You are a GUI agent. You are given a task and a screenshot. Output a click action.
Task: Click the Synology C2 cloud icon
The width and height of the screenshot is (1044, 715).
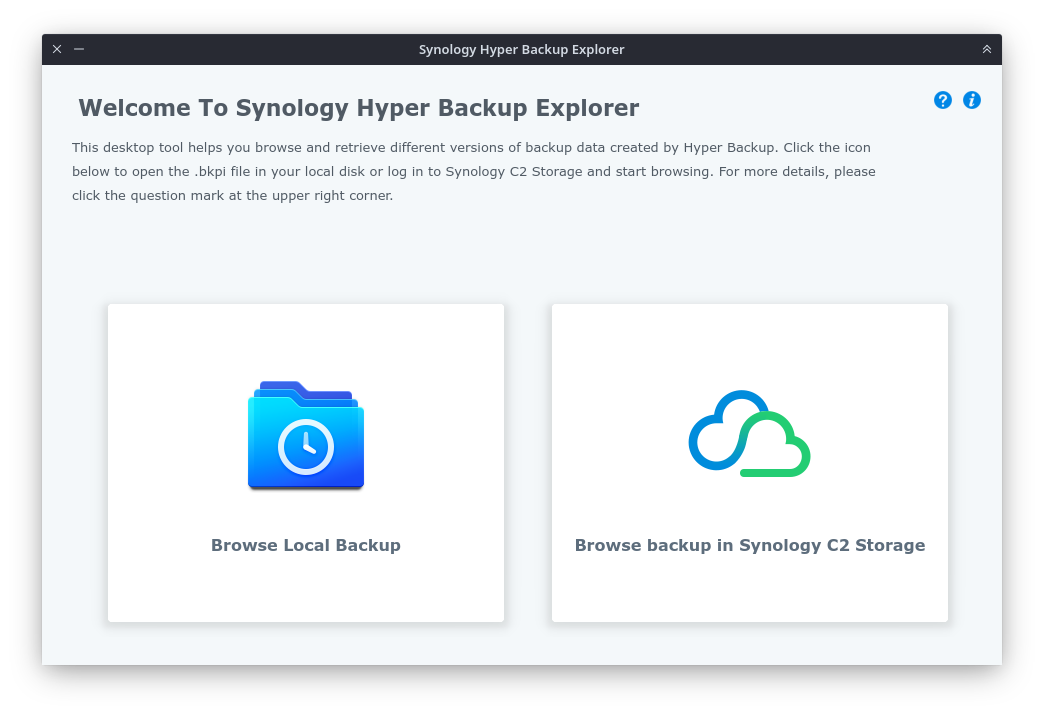[749, 433]
